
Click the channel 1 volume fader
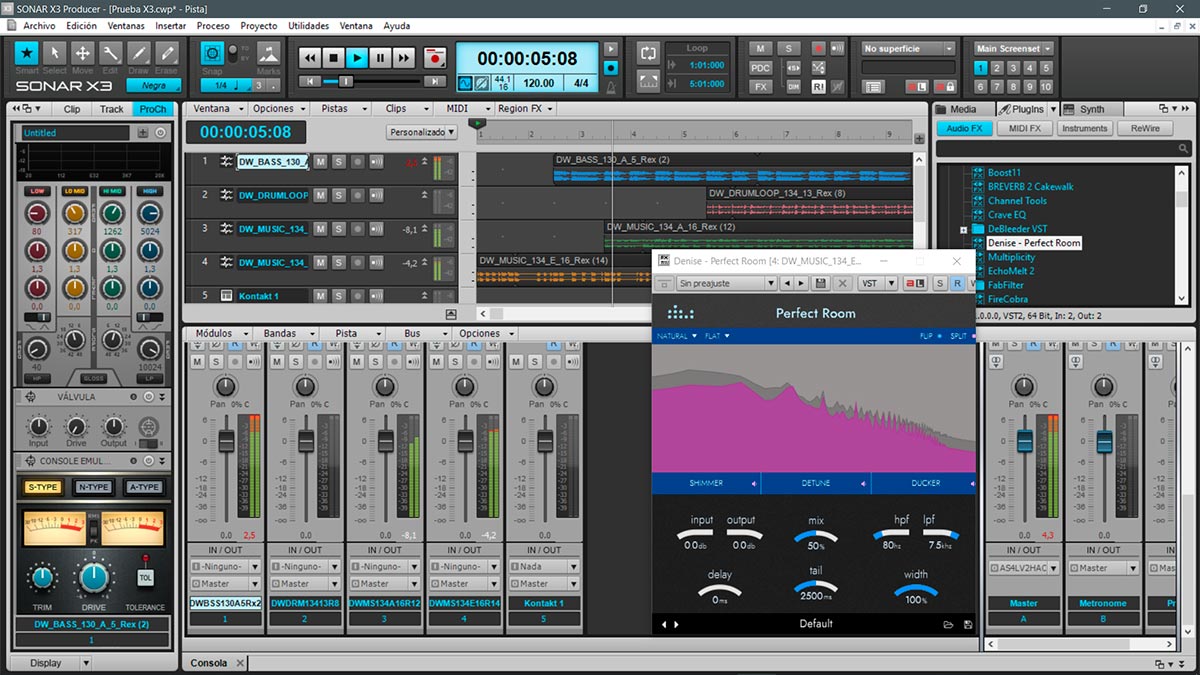226,440
